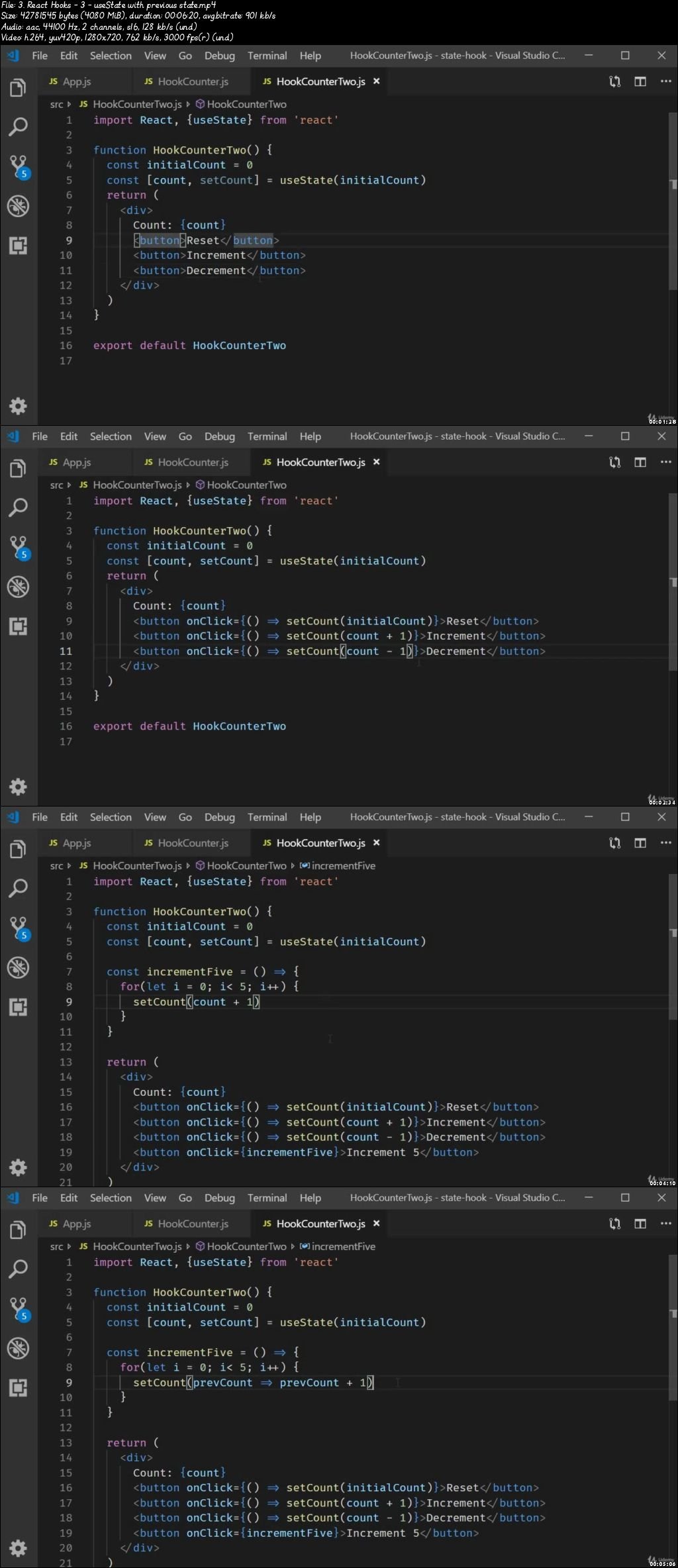Click Manage gear in the 00:05:06 frame

(18, 1548)
